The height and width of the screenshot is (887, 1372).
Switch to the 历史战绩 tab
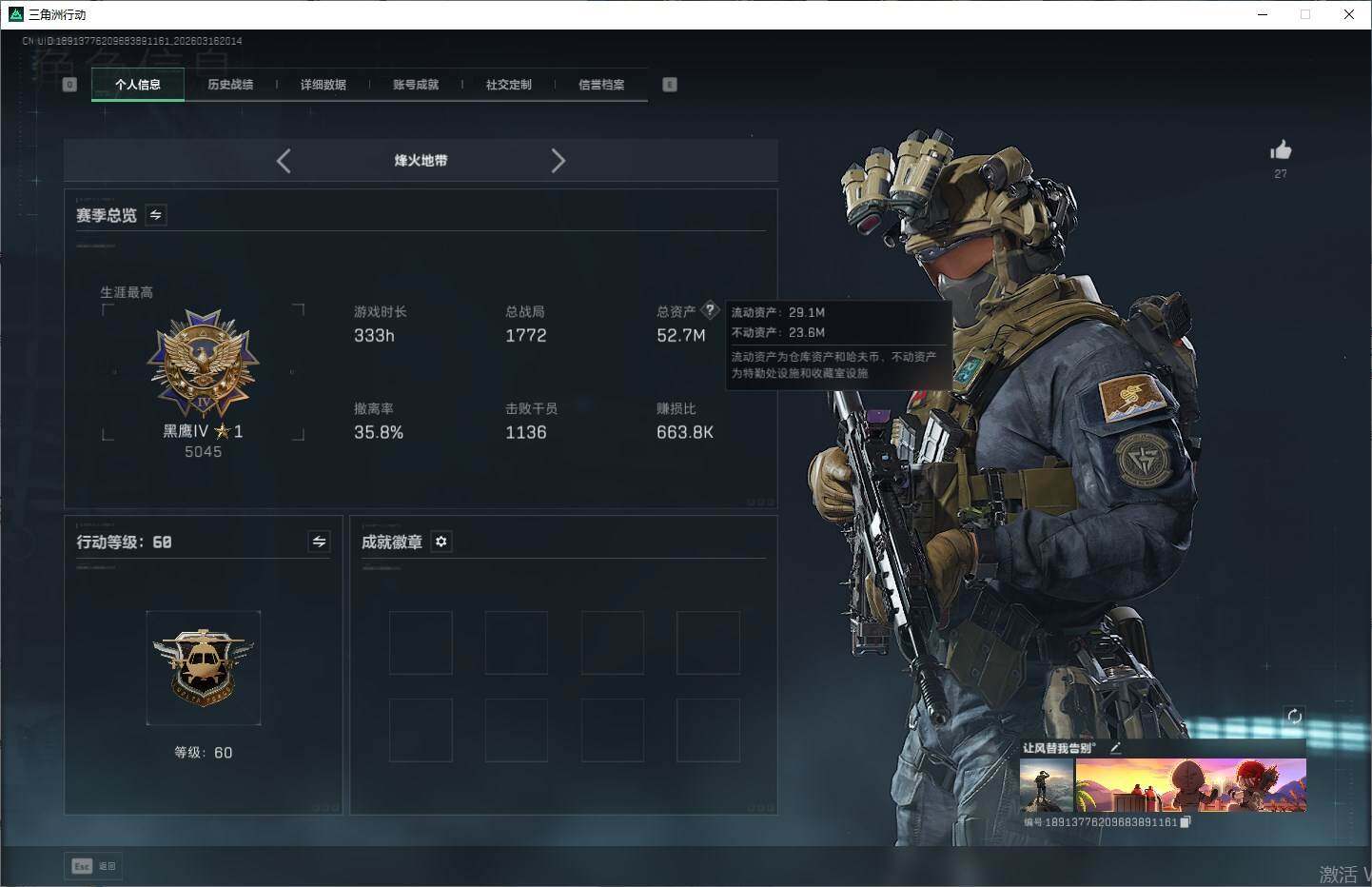coord(230,85)
